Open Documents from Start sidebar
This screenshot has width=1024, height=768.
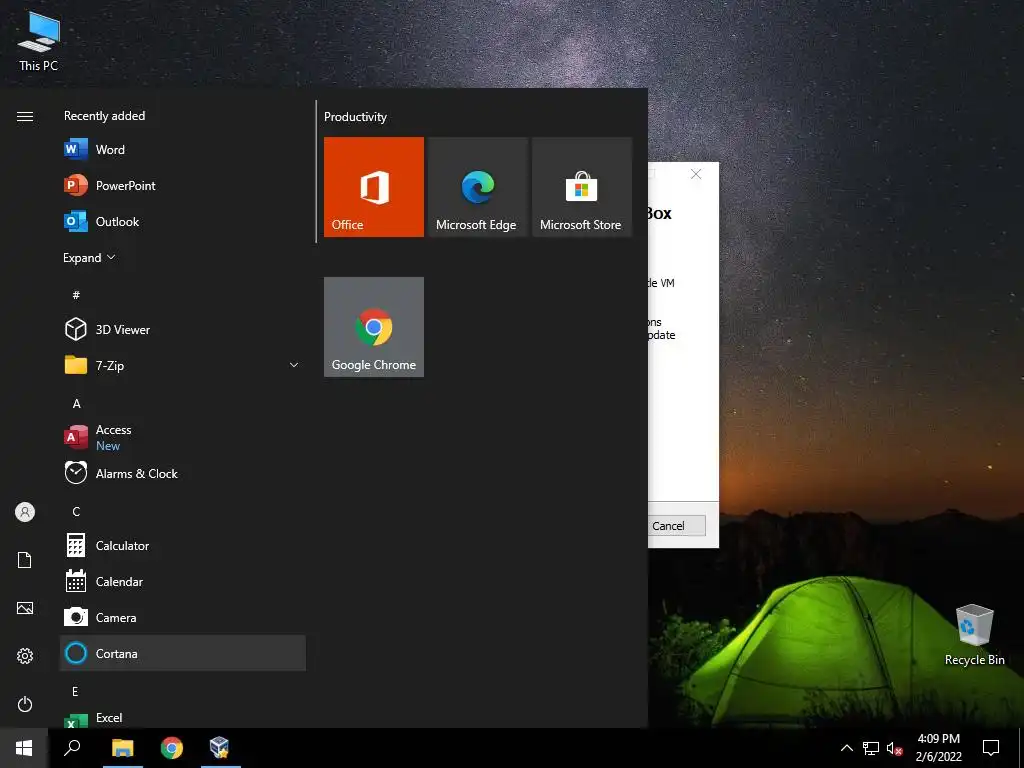click(25, 560)
